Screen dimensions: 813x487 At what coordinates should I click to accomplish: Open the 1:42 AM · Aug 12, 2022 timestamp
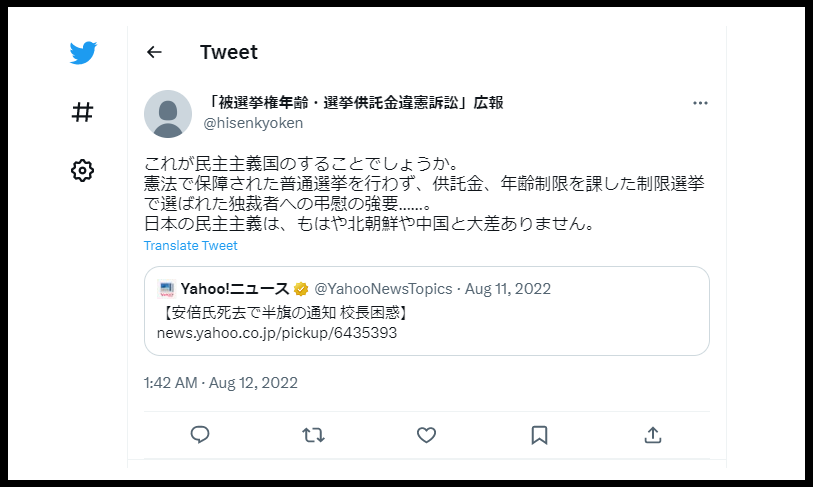tap(221, 383)
